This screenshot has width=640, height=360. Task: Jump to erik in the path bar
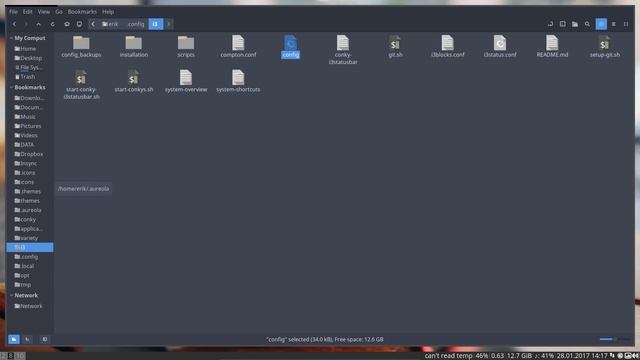110,24
